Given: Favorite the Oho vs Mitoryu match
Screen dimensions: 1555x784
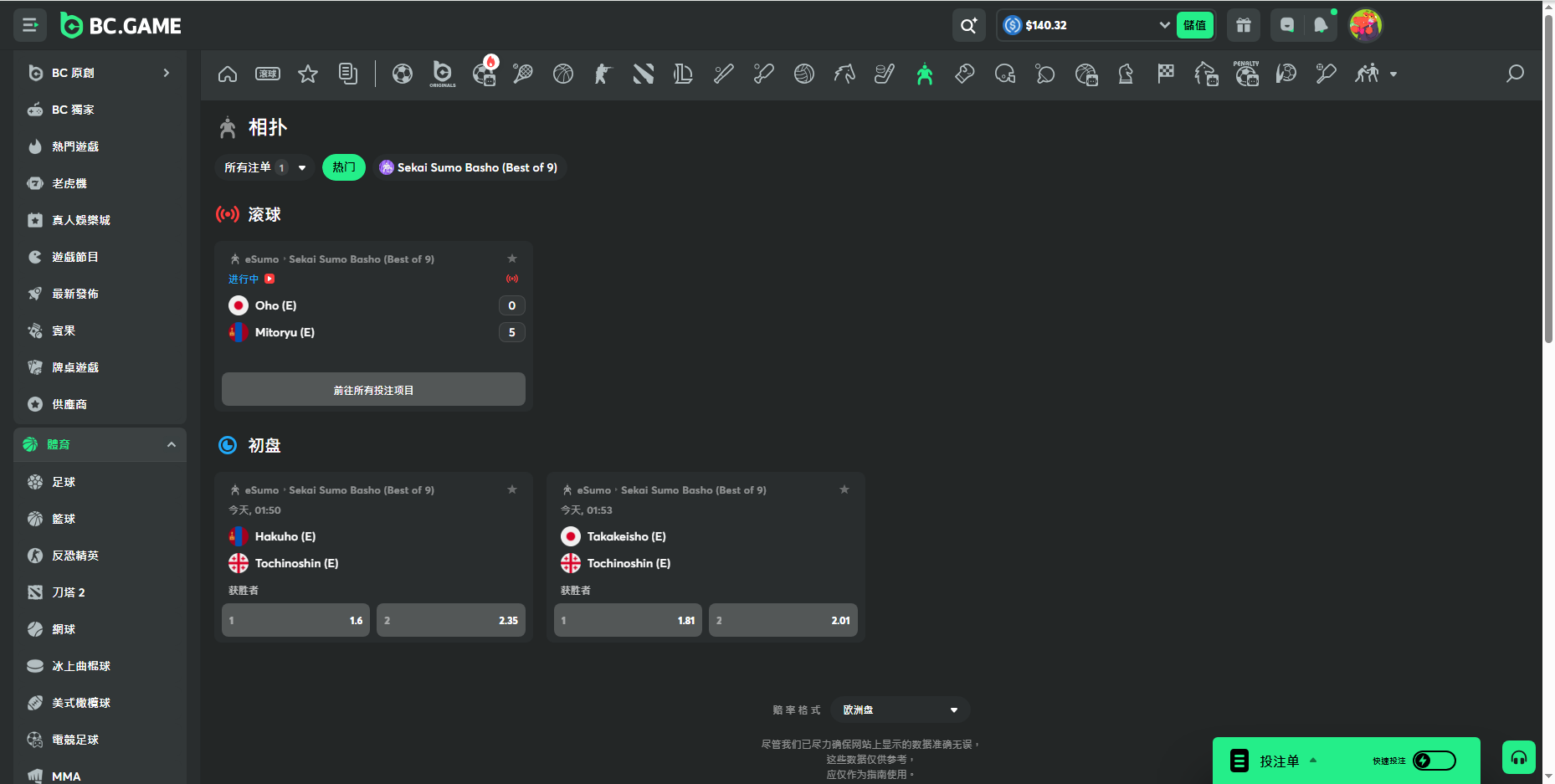Looking at the screenshot, I should point(512,259).
